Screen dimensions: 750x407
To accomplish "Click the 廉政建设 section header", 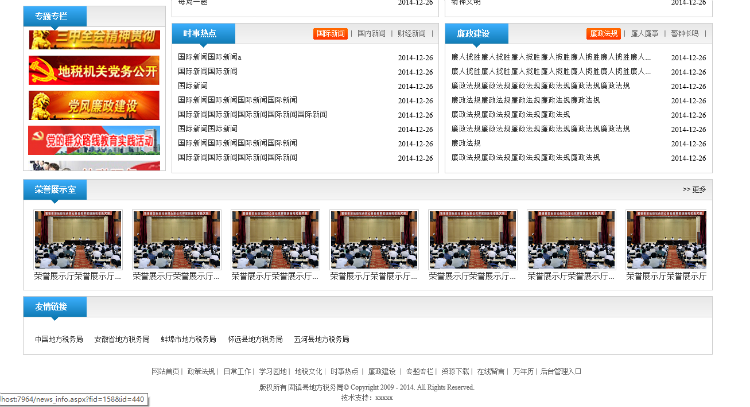I will (x=476, y=33).
